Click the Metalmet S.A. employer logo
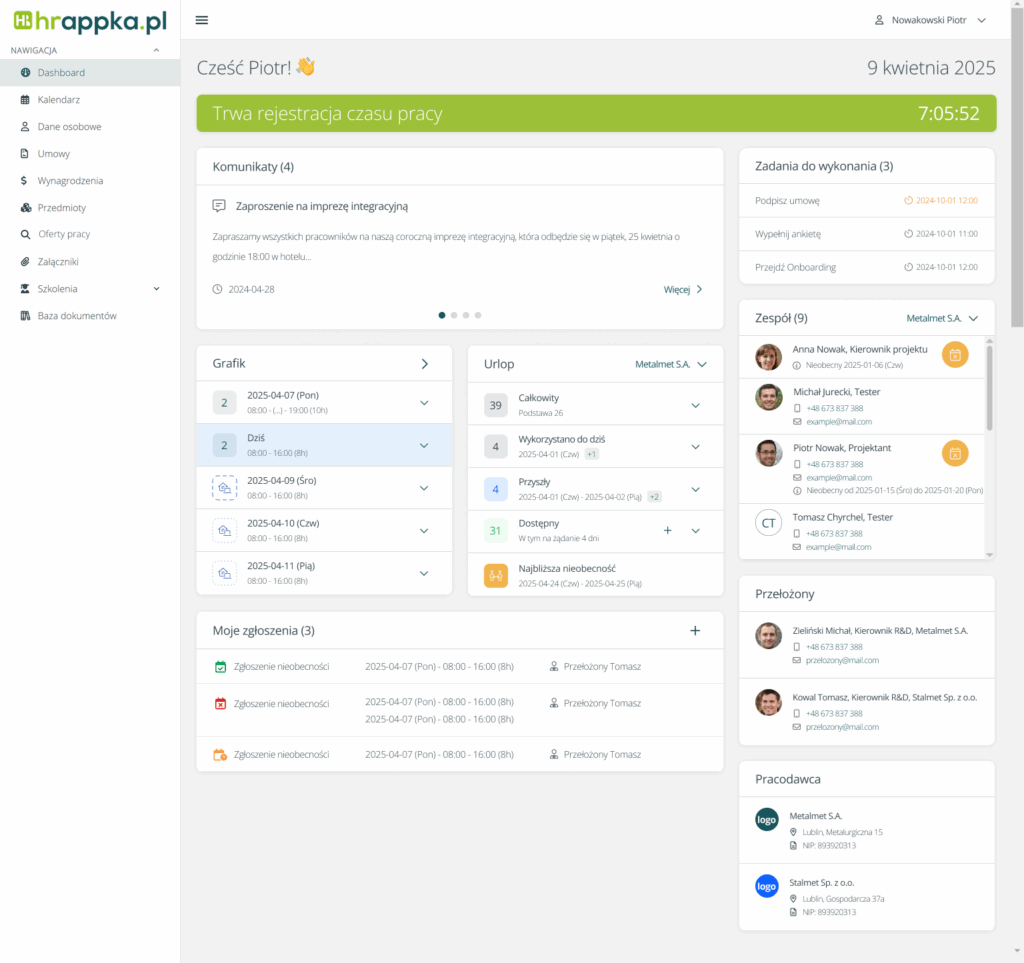1024x963 pixels. (x=766, y=819)
